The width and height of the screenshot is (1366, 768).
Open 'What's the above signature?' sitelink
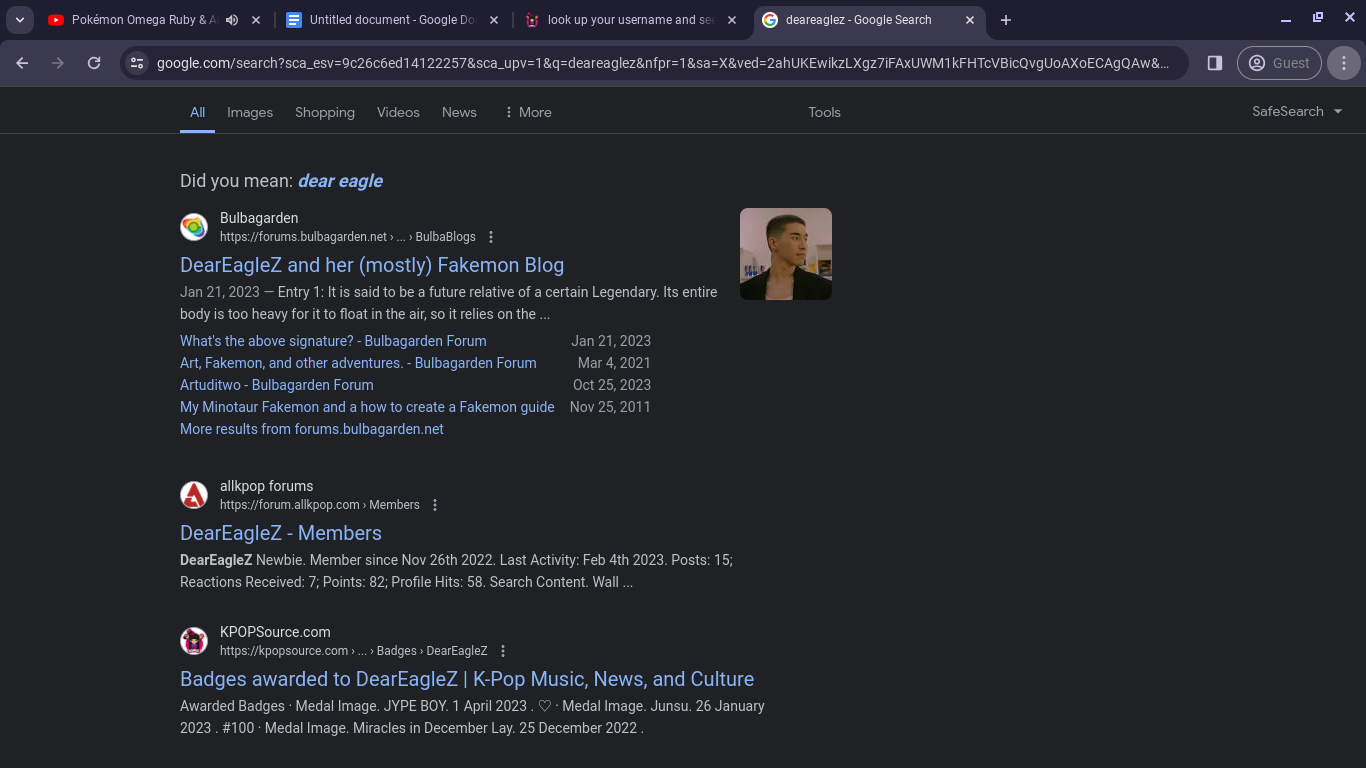pos(333,341)
